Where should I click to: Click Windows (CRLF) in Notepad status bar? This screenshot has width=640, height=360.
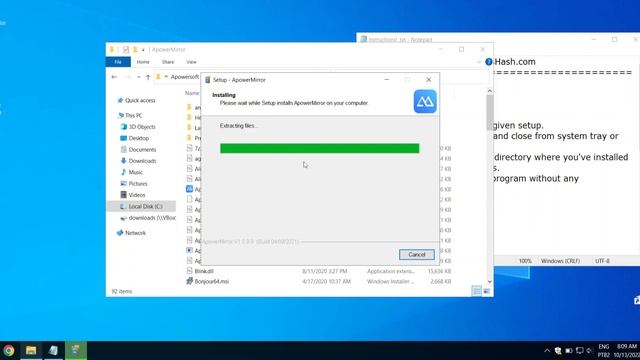click(x=560, y=261)
